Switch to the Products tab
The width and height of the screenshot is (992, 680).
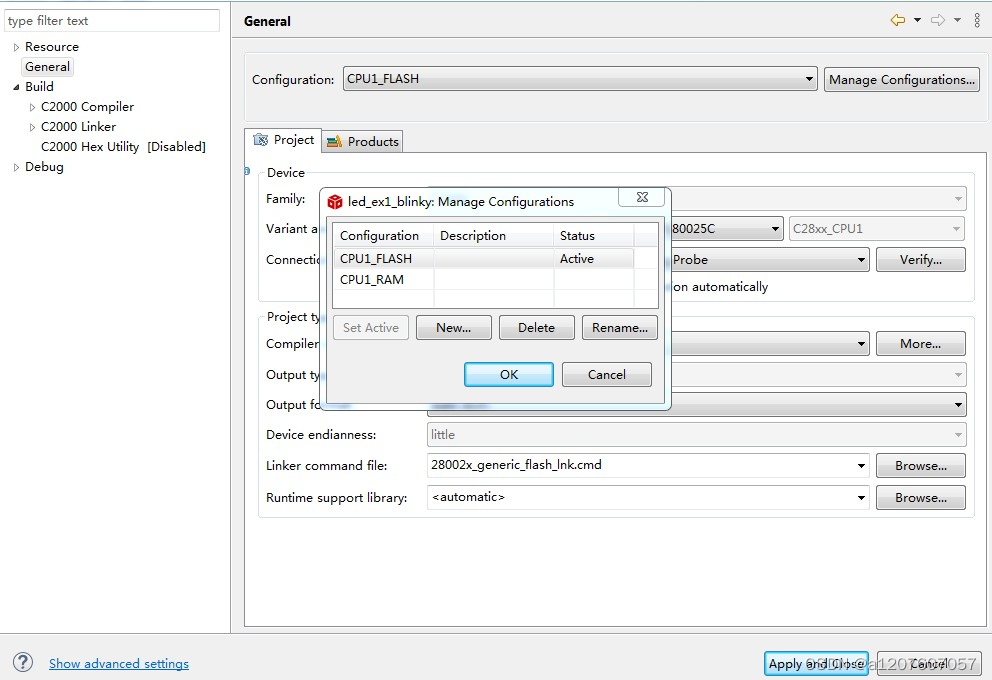click(363, 142)
